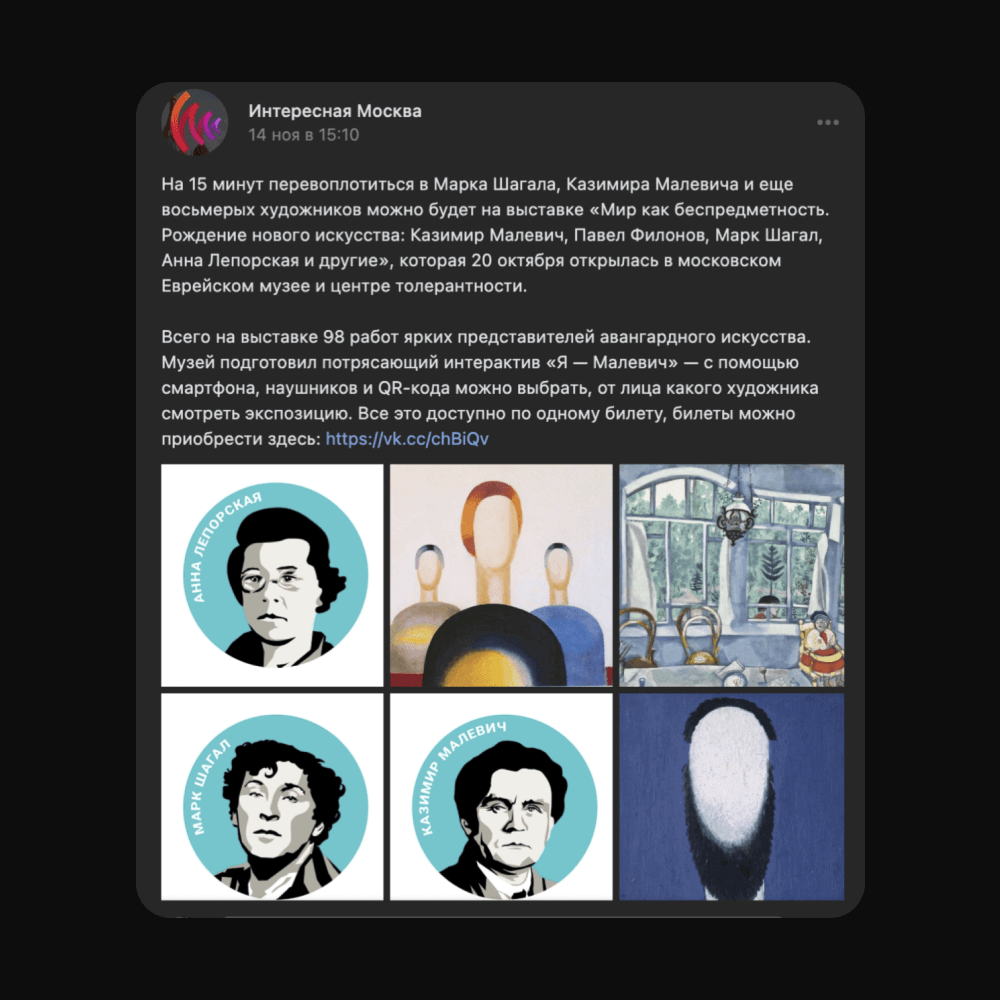Open the Марк Шагал portrait thumbnail
1000x1000 pixels.
coord(272,797)
